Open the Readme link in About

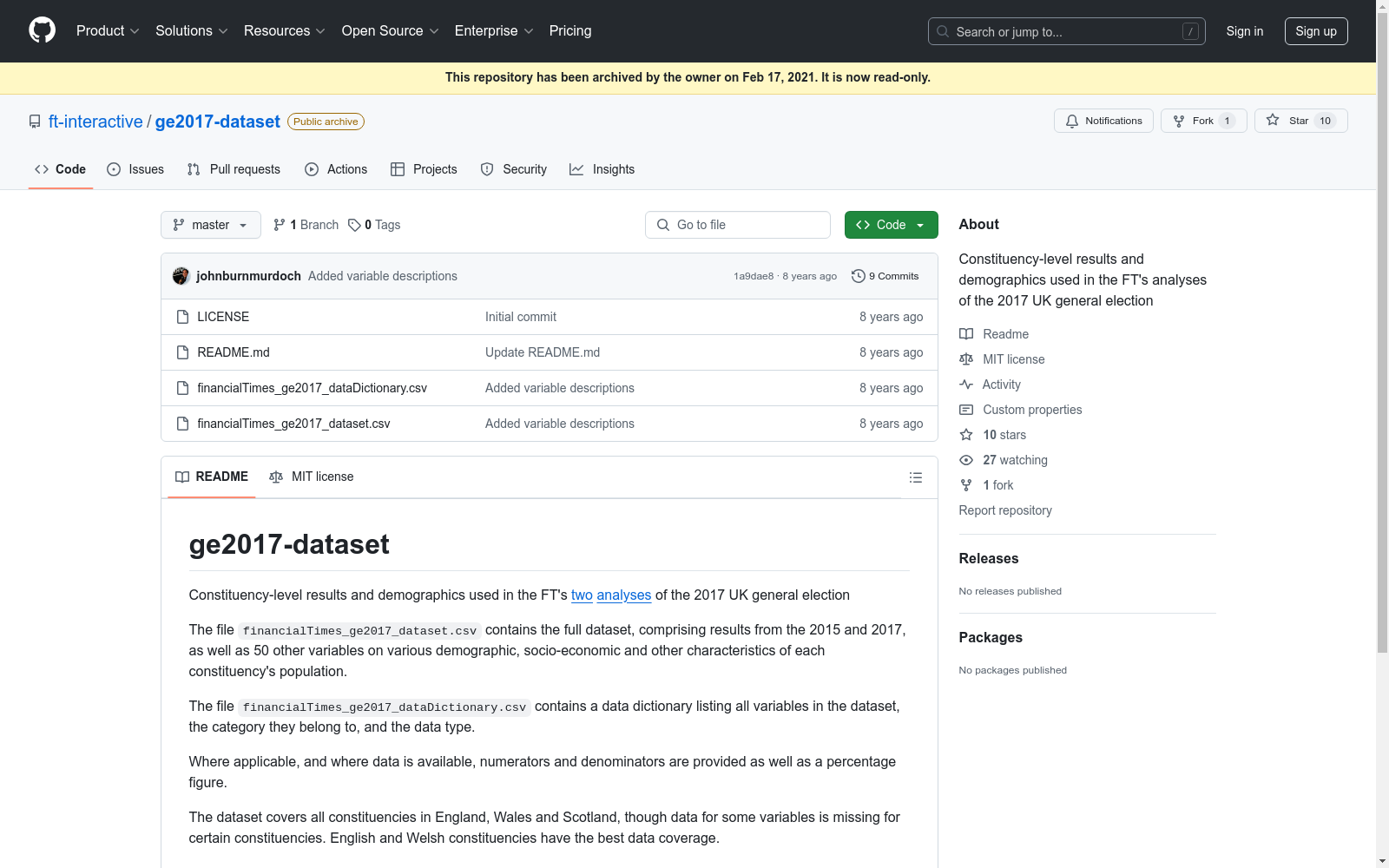coord(994,334)
